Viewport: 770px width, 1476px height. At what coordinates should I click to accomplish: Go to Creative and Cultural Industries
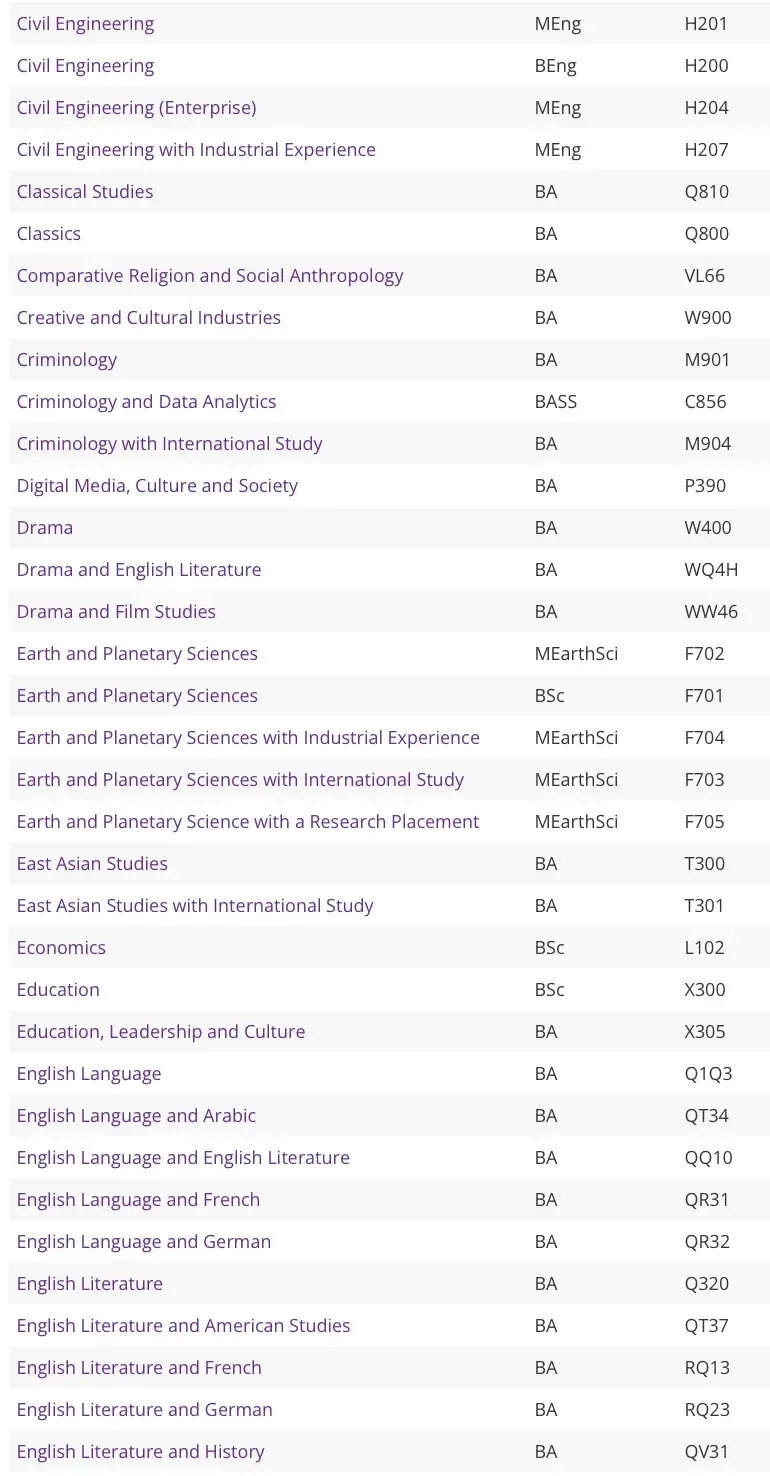point(148,318)
